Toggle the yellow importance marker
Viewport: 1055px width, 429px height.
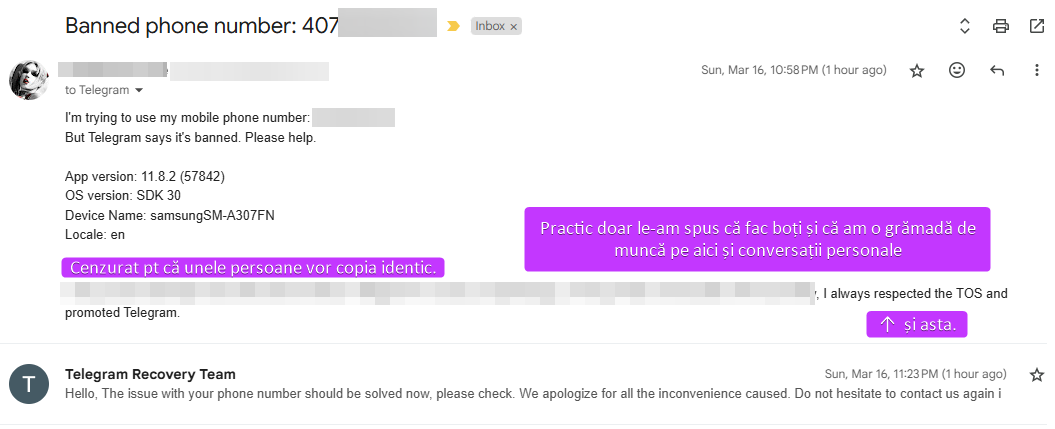click(x=453, y=26)
